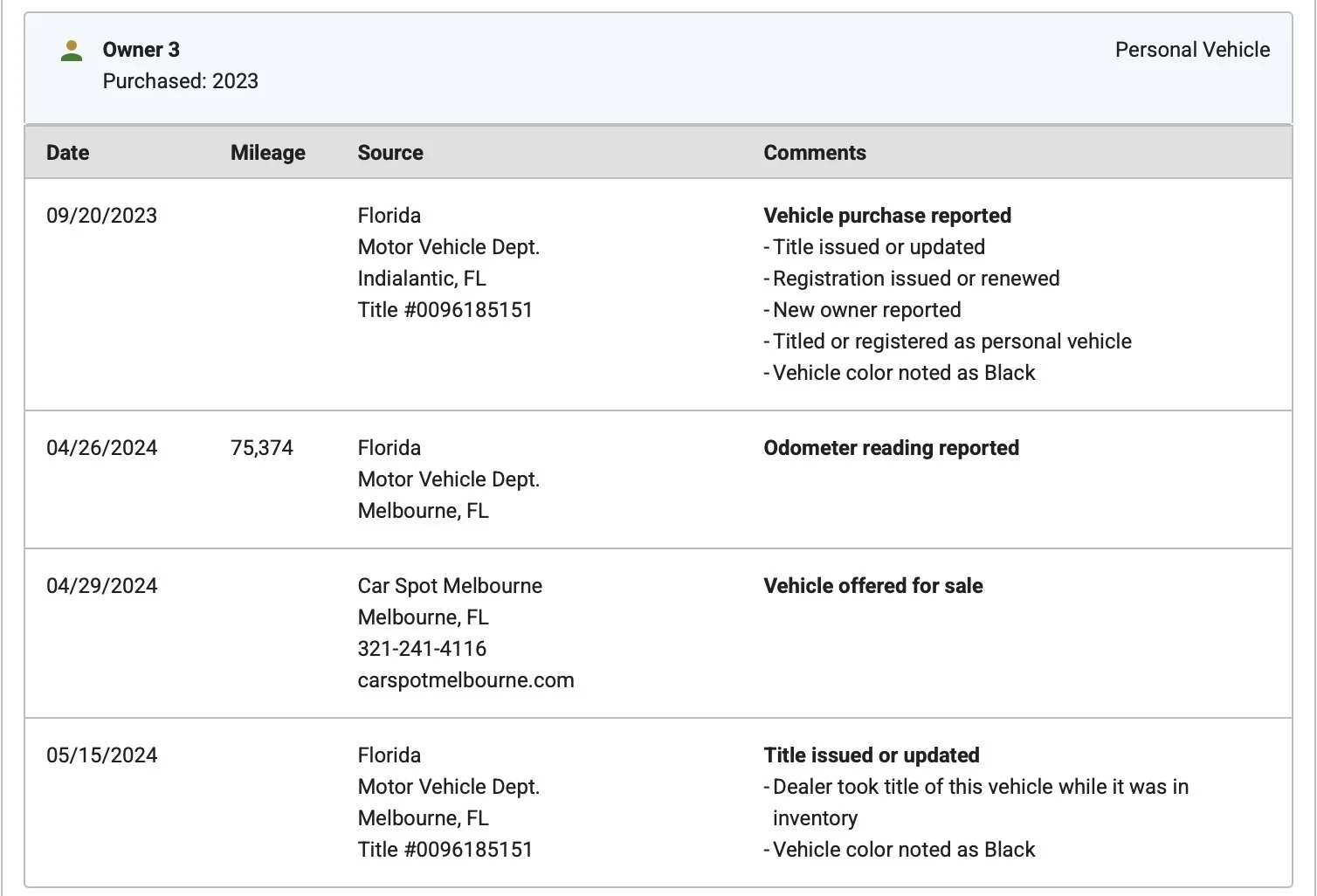Click the Personal Vehicle label
Viewport: 1317px width, 896px height.
pos(1191,50)
